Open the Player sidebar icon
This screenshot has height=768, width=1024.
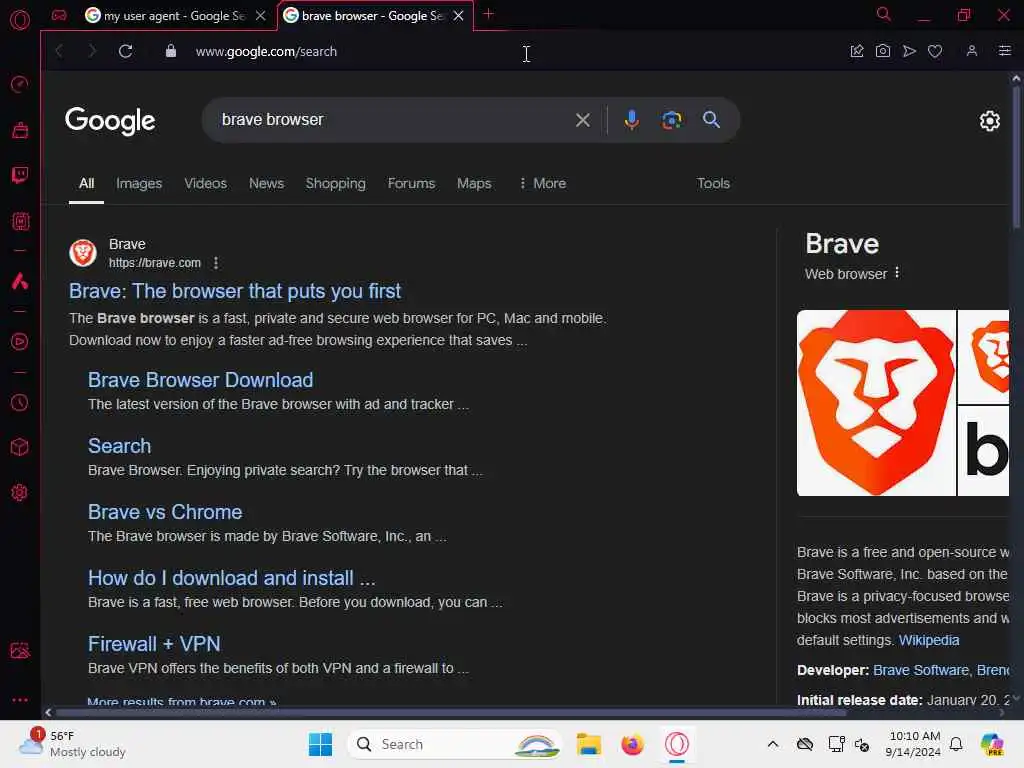tap(20, 342)
